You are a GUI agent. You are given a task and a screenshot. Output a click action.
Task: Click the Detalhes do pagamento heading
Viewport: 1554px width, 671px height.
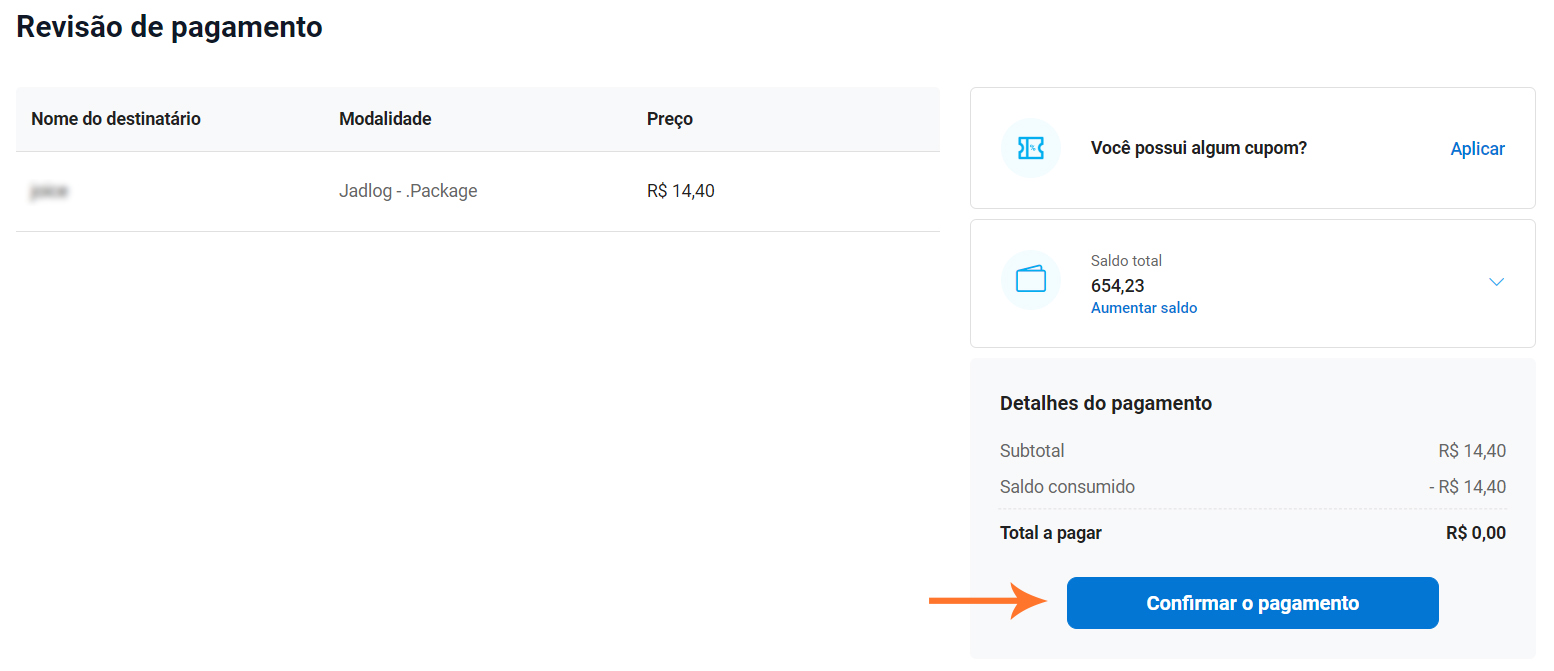coord(1105,403)
